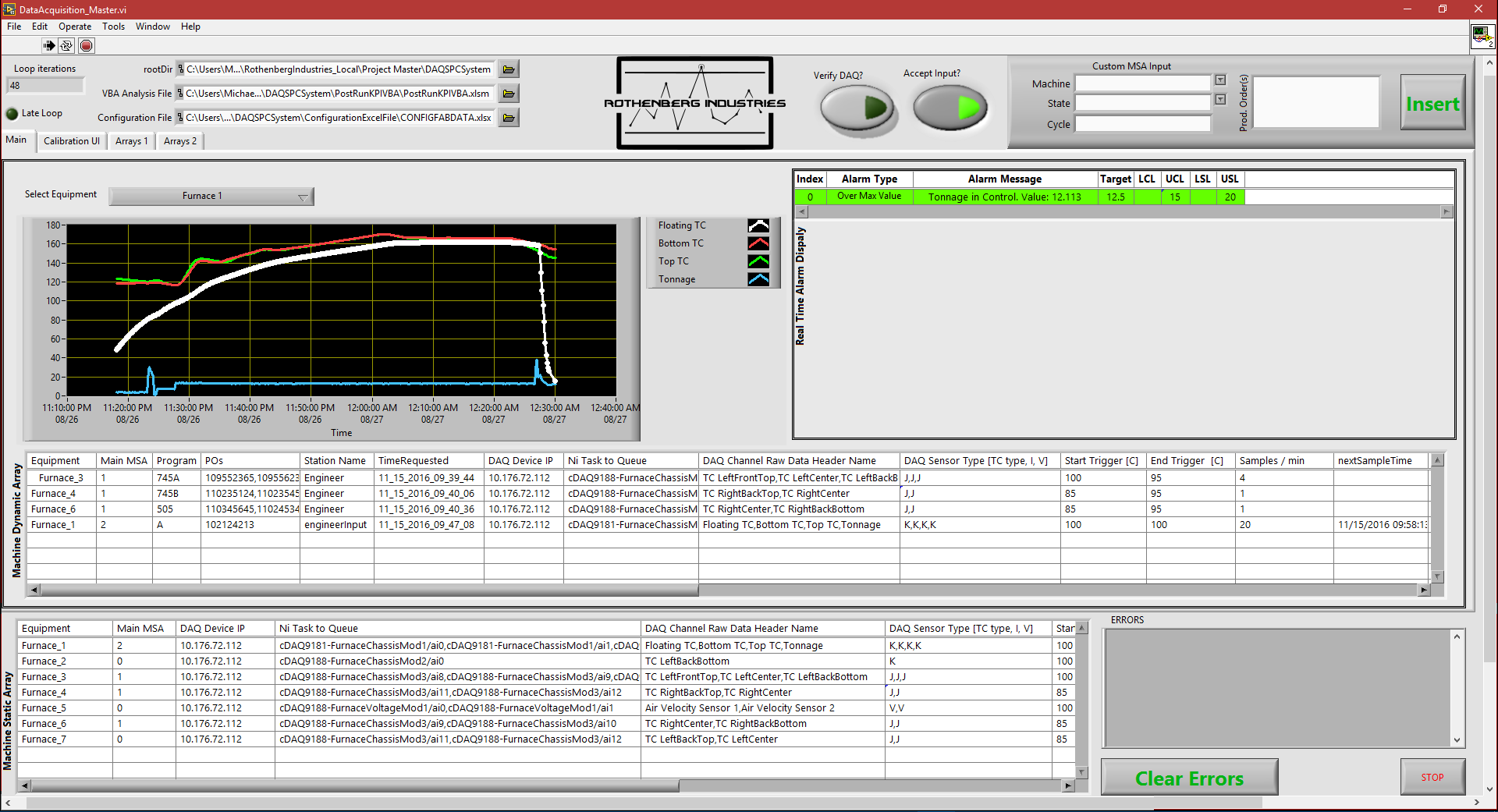1498x812 pixels.
Task: Click the 'Tonnage in Control' alarm message
Action: (1005, 197)
